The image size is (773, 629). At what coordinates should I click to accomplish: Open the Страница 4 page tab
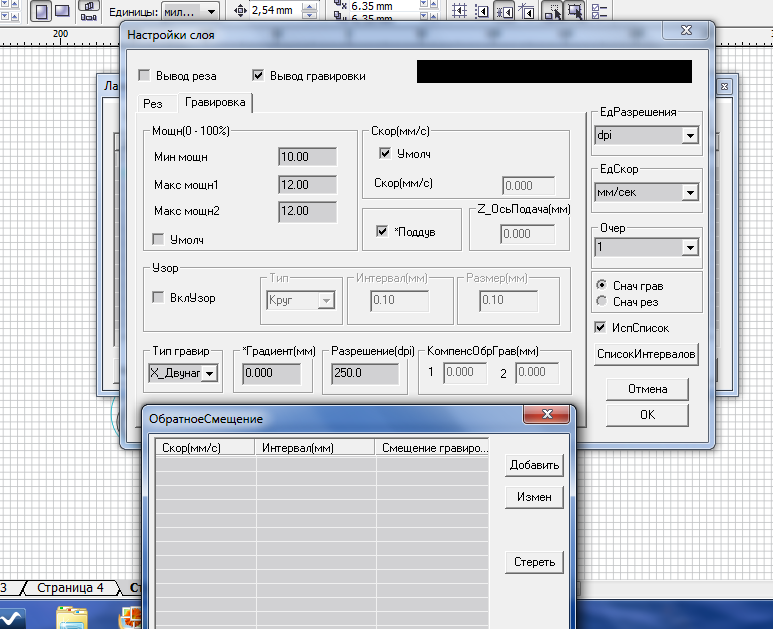70,588
